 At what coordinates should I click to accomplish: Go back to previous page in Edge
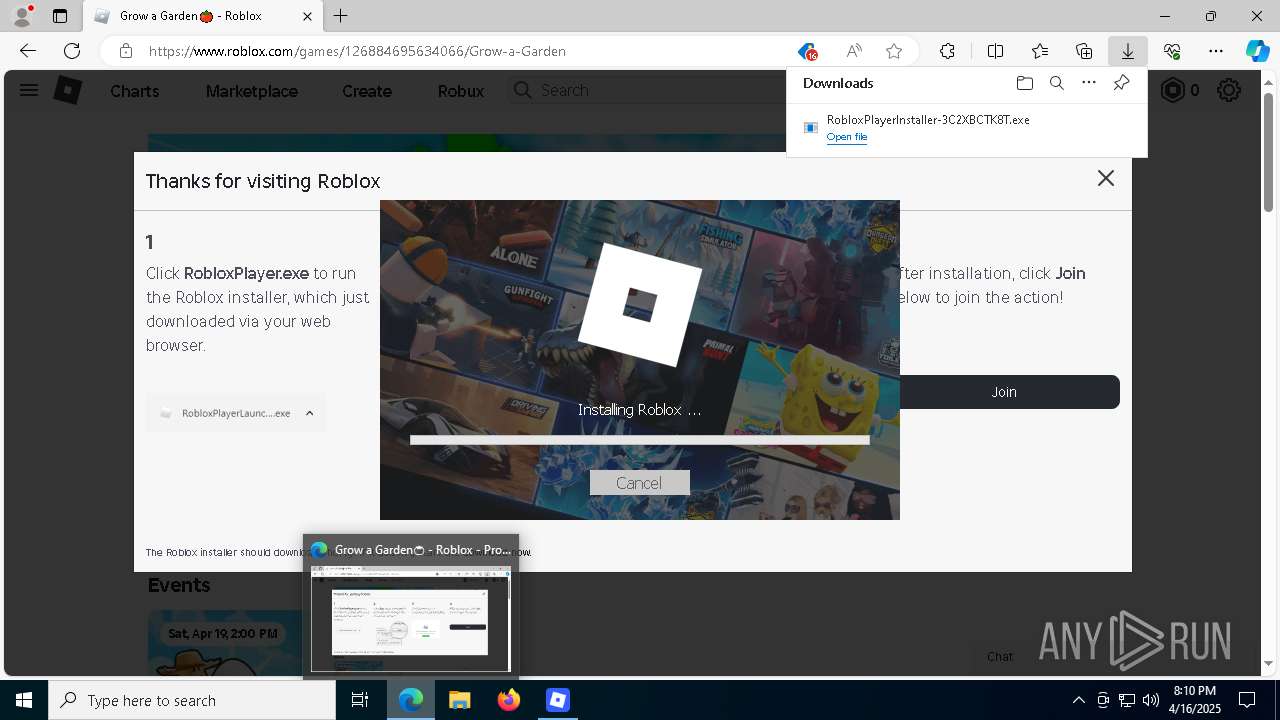(x=28, y=51)
